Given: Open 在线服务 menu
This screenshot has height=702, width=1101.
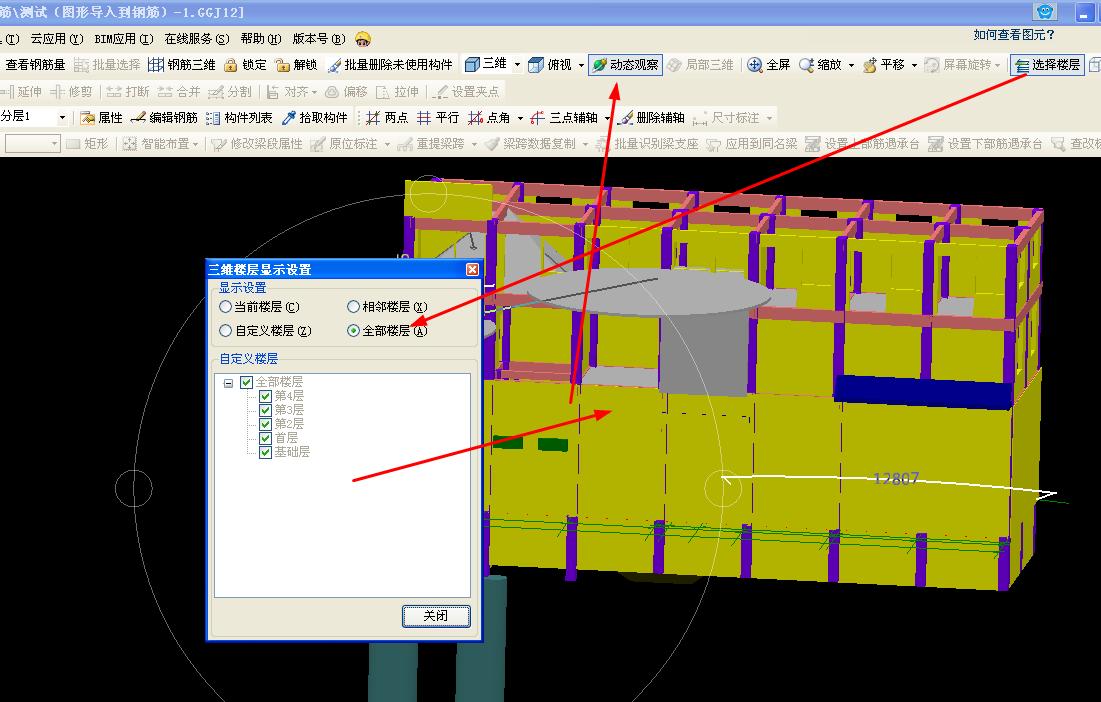Looking at the screenshot, I should pyautogui.click(x=197, y=39).
